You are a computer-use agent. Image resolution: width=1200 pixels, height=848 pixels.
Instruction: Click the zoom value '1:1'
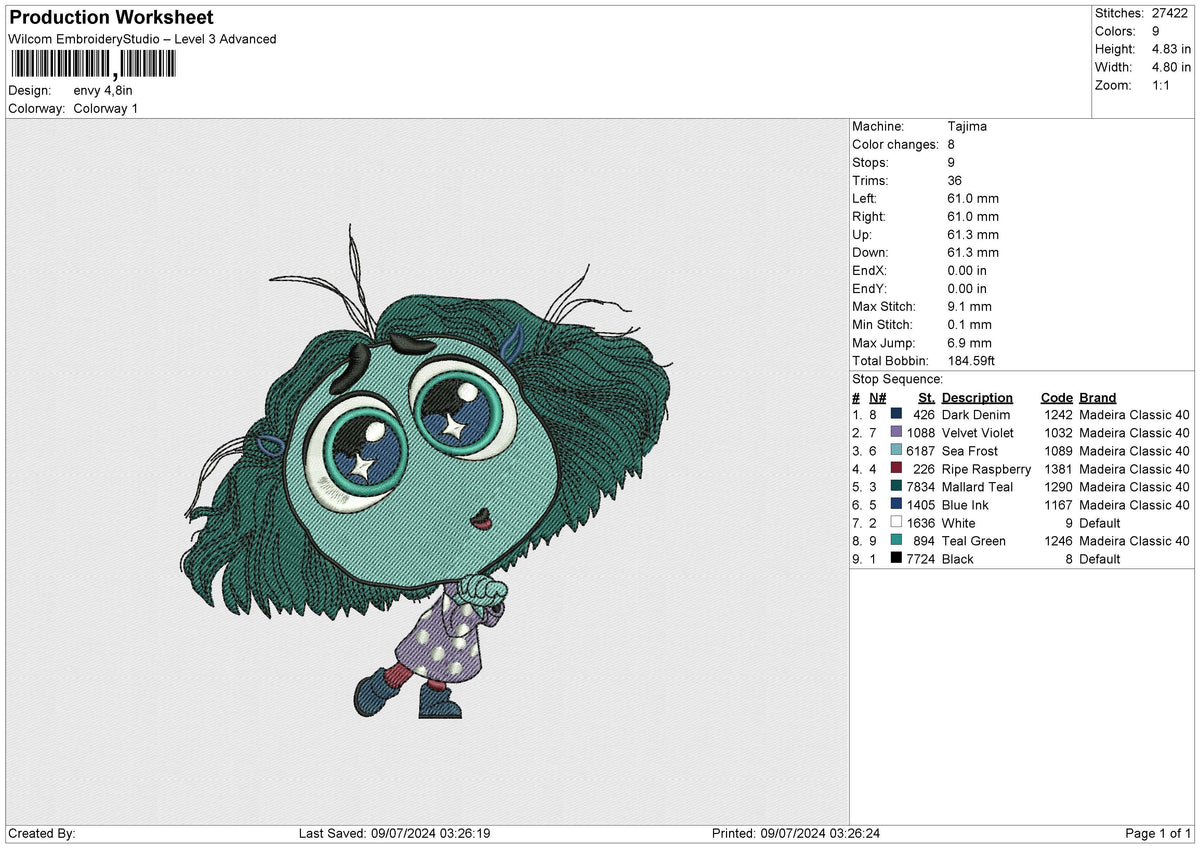[1159, 85]
